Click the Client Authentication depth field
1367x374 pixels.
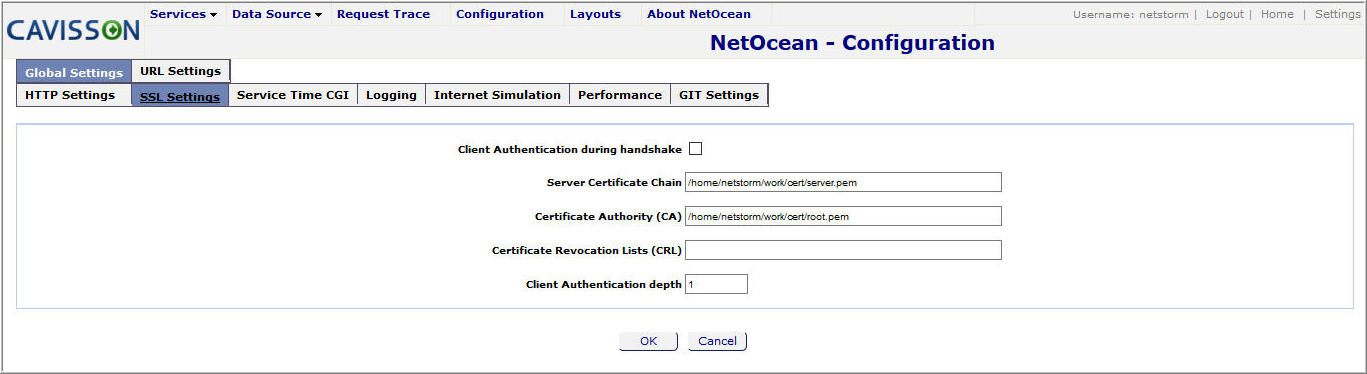(716, 284)
